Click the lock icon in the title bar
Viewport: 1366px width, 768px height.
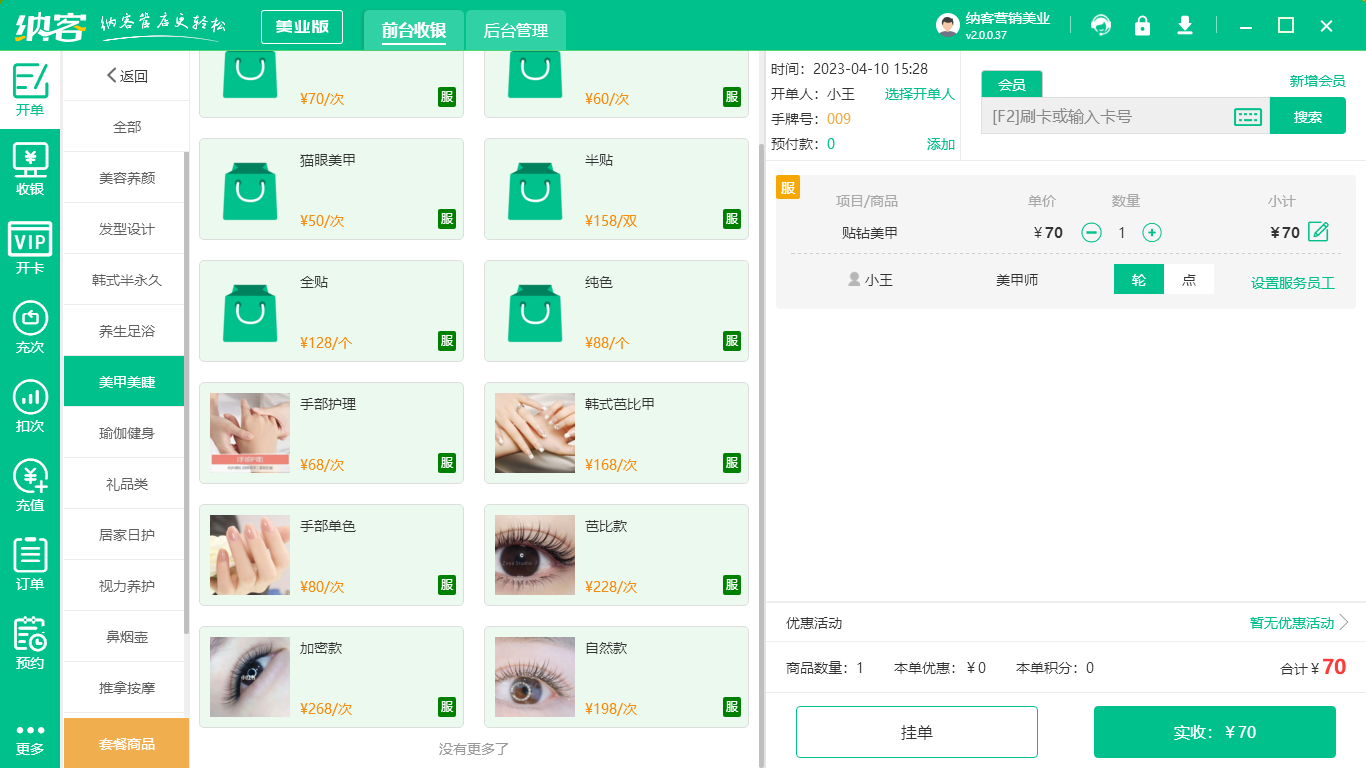pyautogui.click(x=1142, y=25)
